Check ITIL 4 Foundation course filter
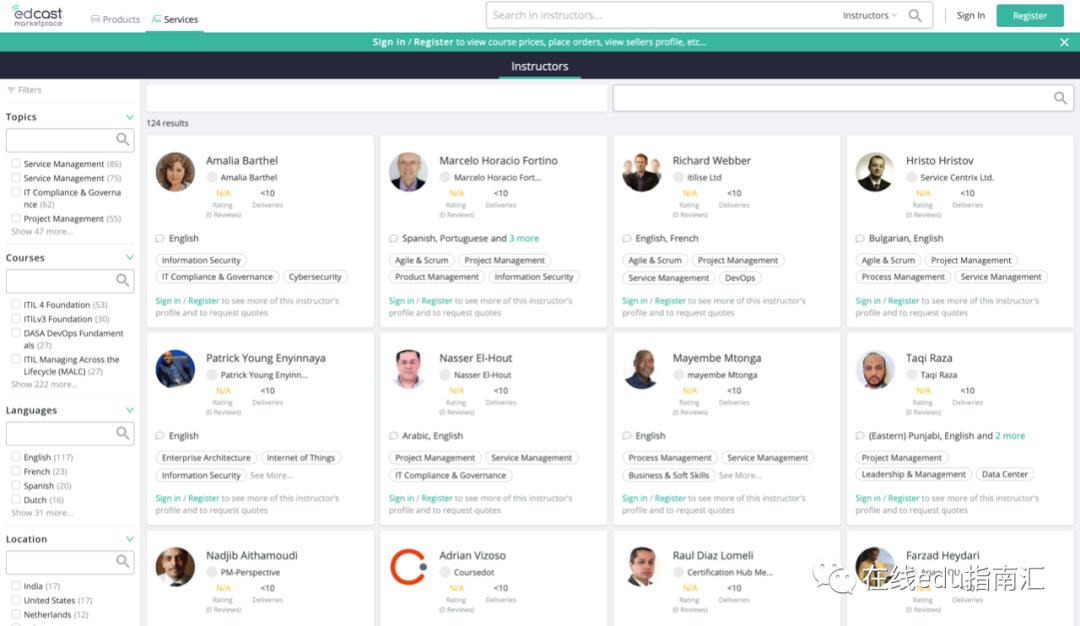The width and height of the screenshot is (1080, 626). 15,304
